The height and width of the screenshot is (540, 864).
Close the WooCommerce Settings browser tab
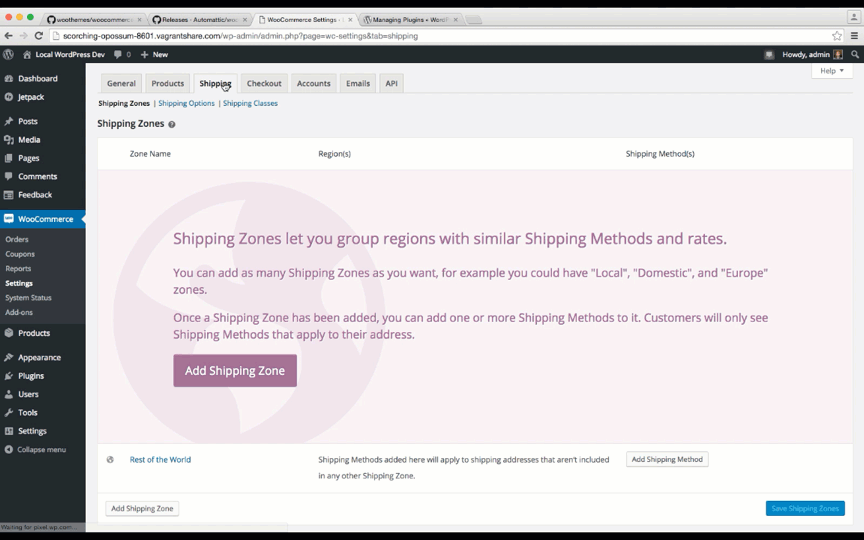[x=350, y=19]
